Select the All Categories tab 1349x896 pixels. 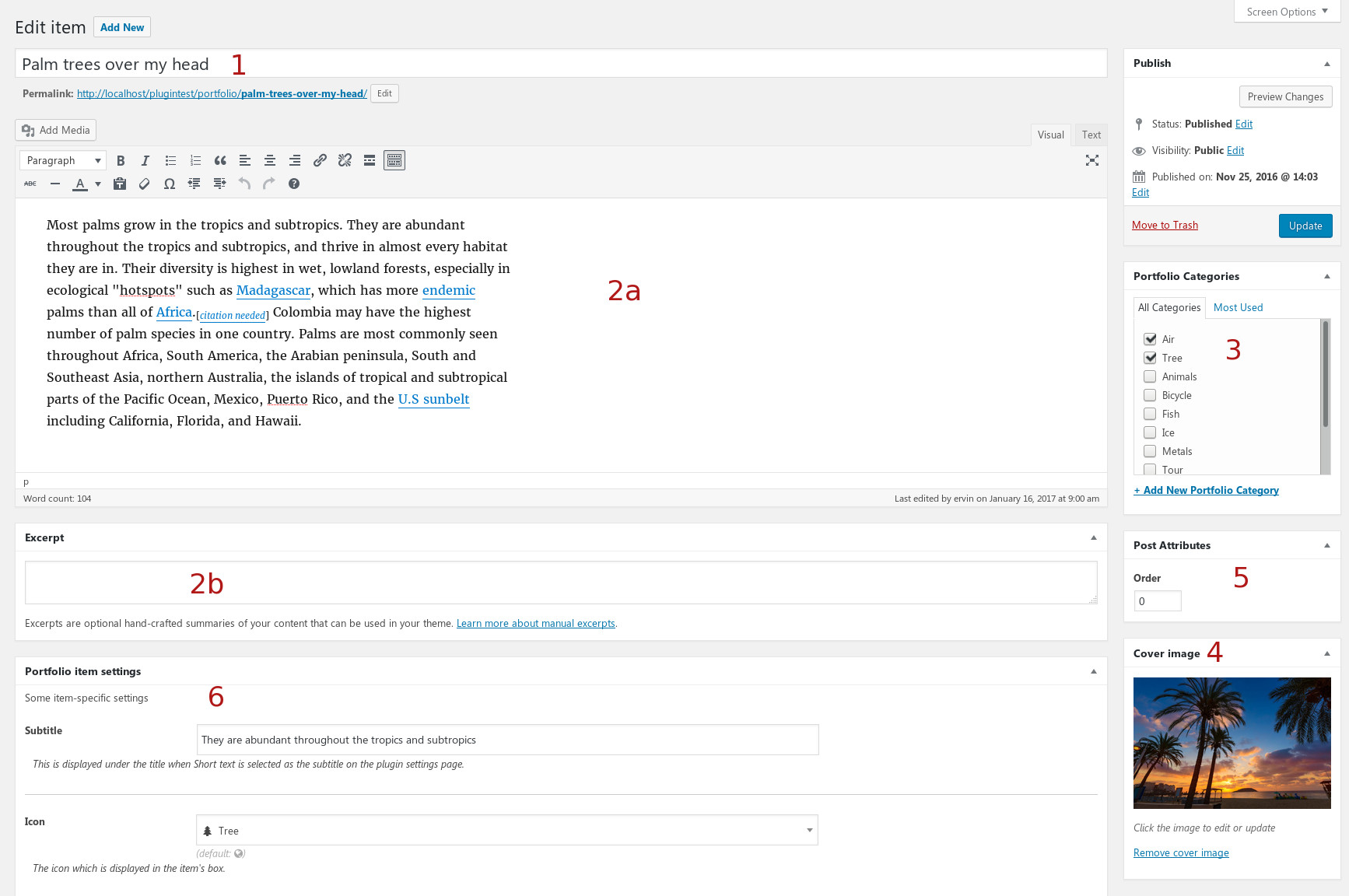coord(1169,307)
